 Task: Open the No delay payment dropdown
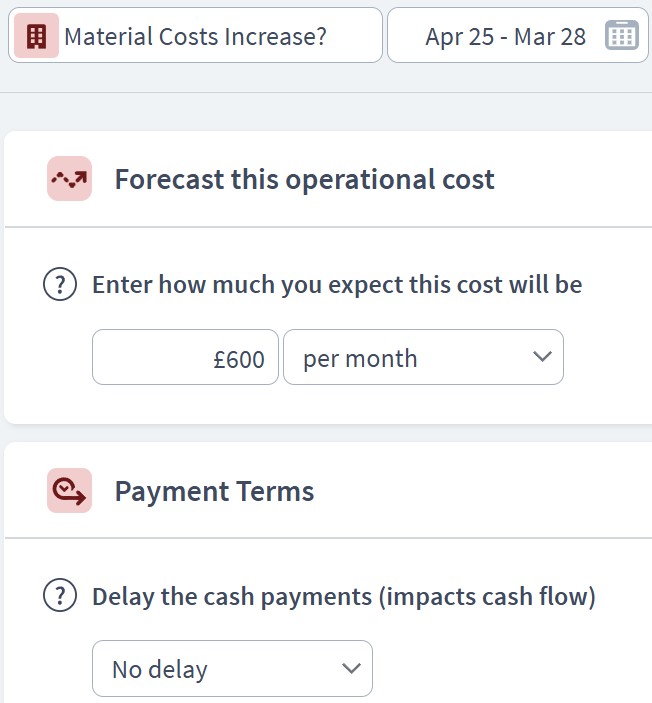pos(232,668)
